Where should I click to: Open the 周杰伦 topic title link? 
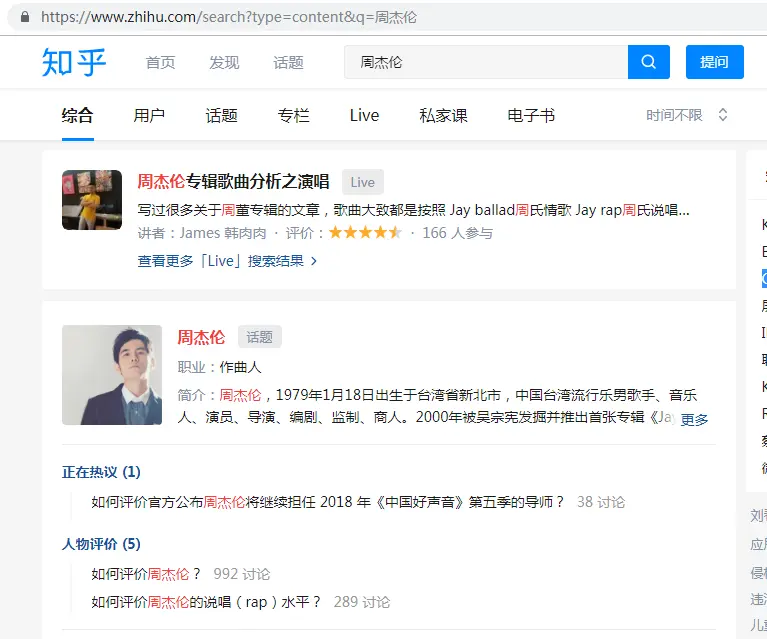[x=201, y=337]
